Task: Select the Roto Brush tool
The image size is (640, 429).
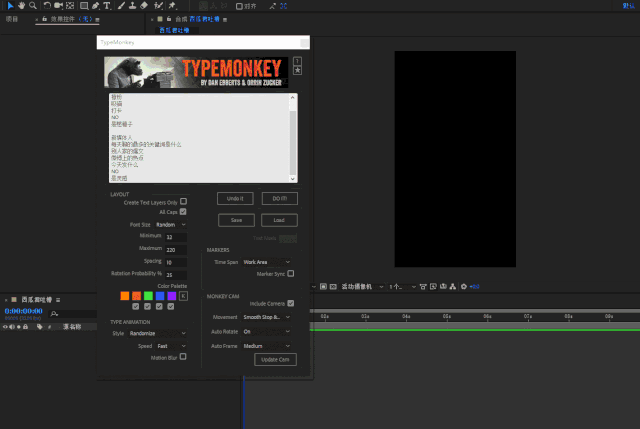Action: point(158,6)
